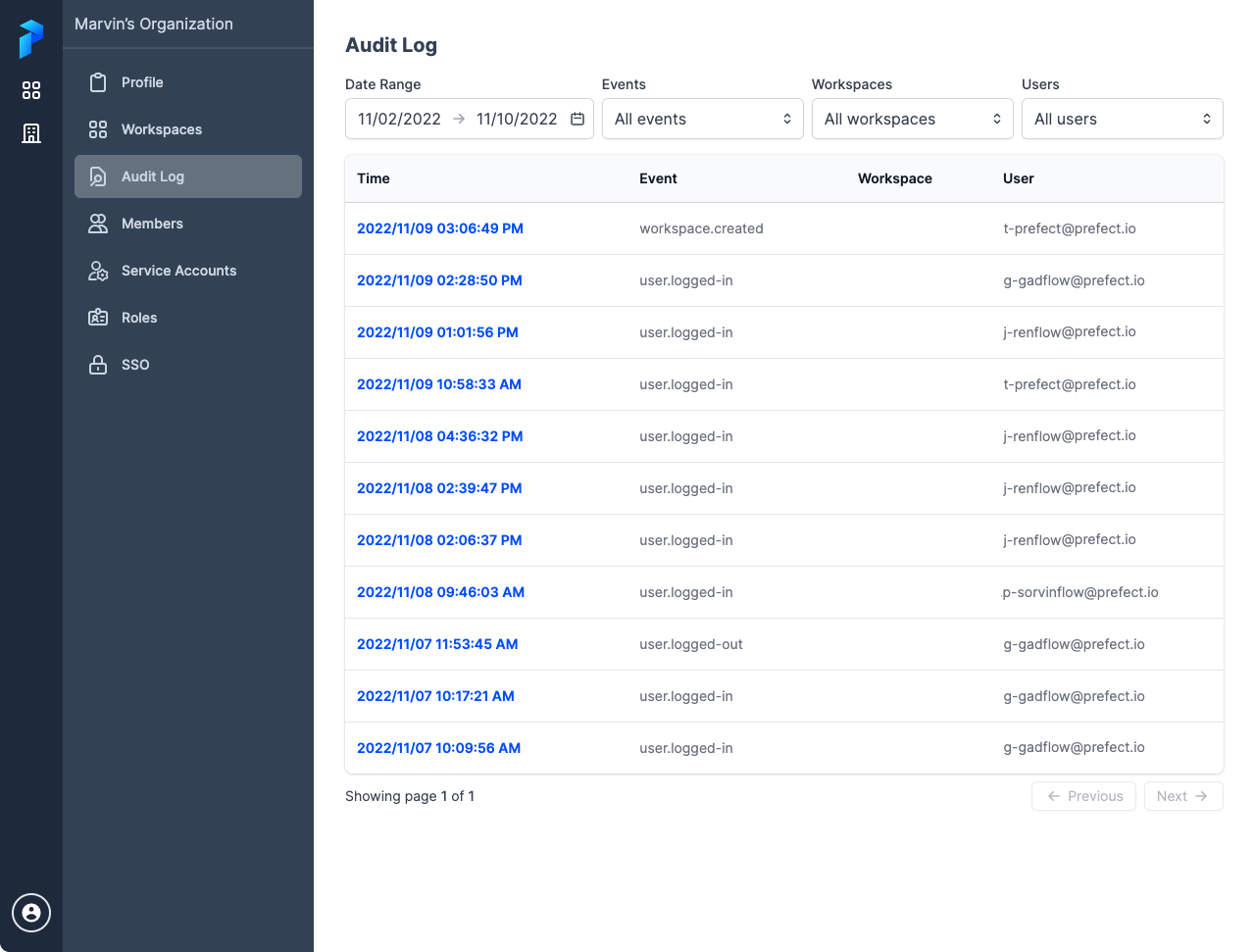Click the Workspace column header
The image size is (1255, 952).
[895, 178]
